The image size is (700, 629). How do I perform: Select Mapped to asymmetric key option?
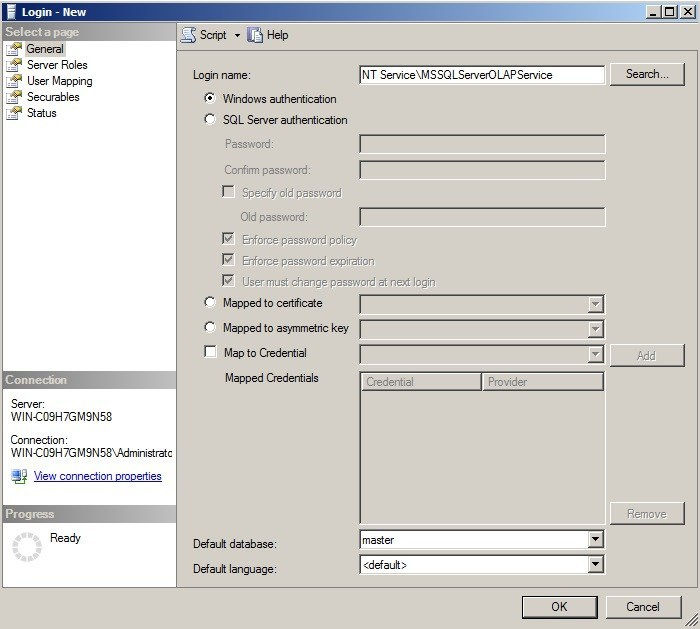[x=209, y=327]
